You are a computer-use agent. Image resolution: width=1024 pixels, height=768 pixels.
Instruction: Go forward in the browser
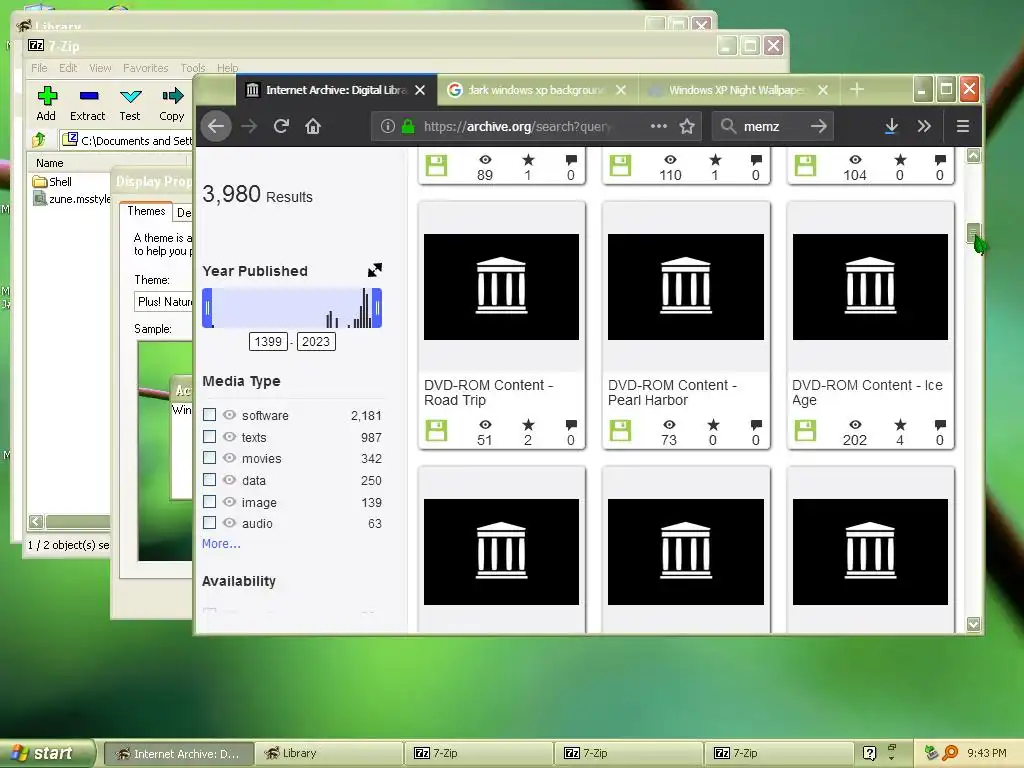coord(249,126)
